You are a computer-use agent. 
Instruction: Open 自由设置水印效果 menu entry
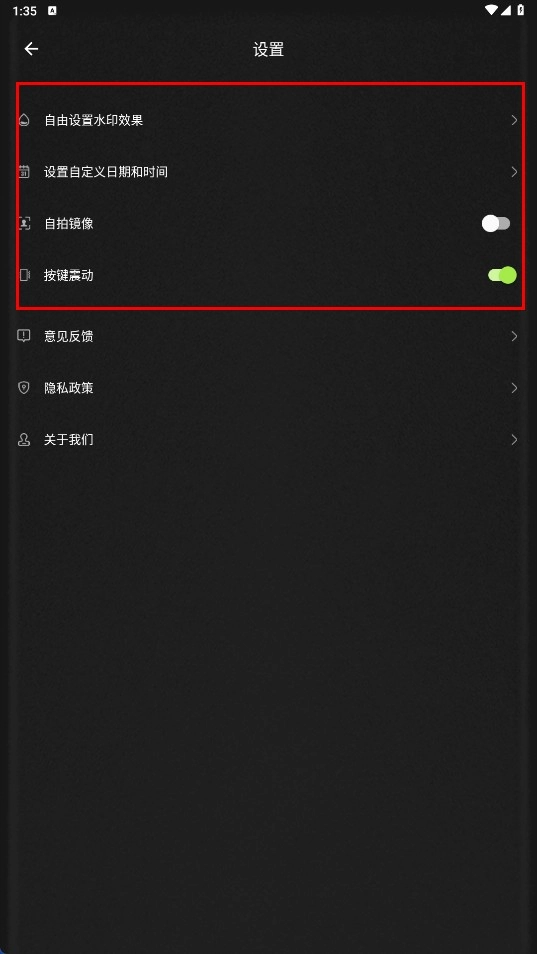(268, 120)
